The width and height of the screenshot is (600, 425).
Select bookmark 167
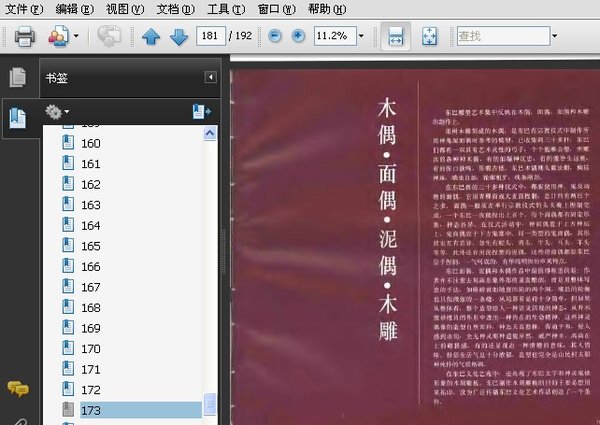pos(91,287)
